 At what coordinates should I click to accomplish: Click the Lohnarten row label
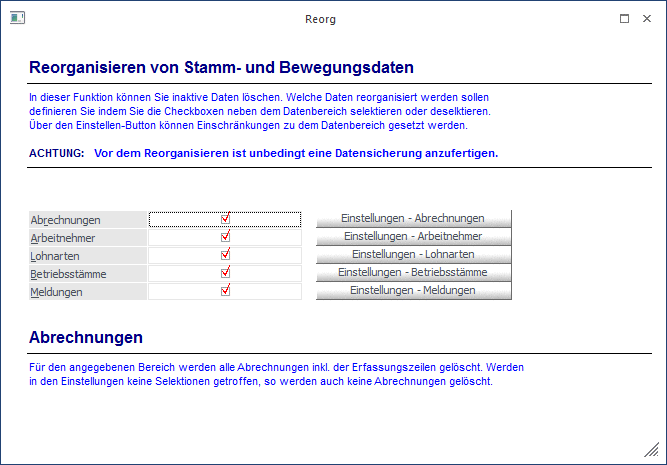point(55,256)
